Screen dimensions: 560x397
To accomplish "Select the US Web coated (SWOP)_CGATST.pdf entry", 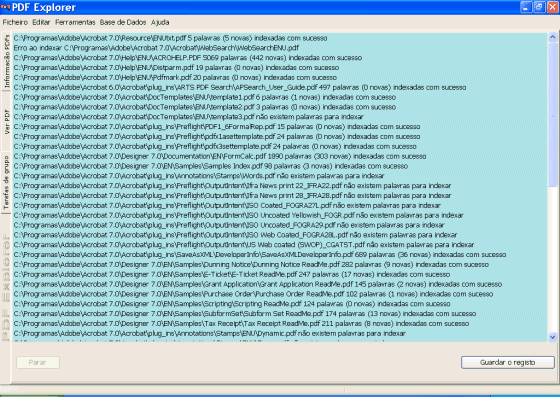I will tap(244, 245).
